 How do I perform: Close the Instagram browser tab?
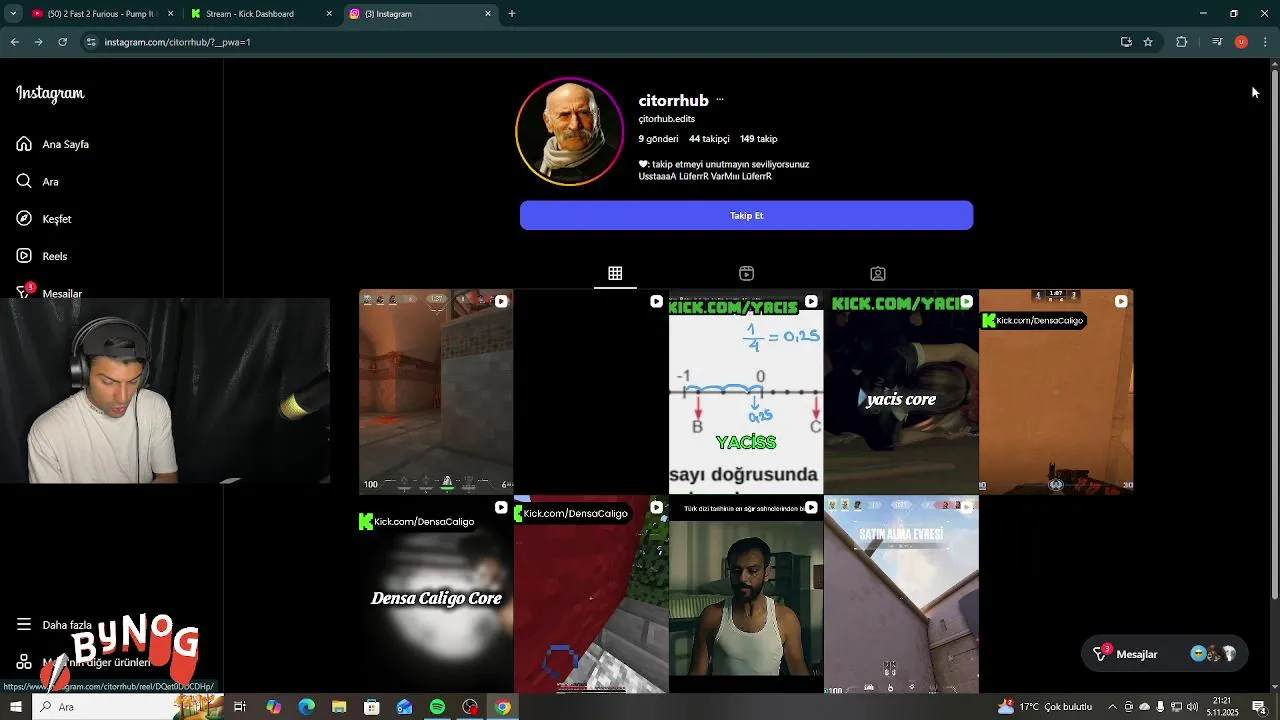tap(488, 14)
